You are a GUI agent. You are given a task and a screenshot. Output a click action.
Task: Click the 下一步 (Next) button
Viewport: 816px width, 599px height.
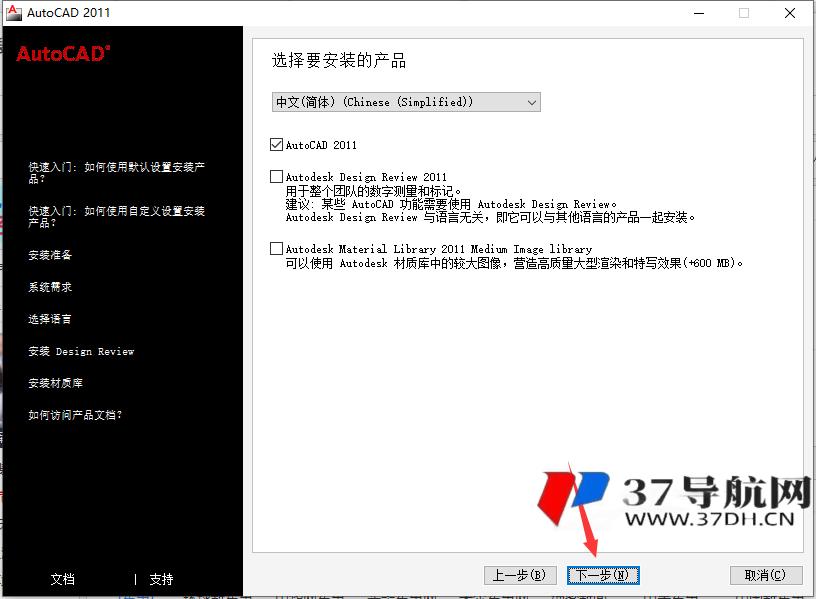[603, 575]
